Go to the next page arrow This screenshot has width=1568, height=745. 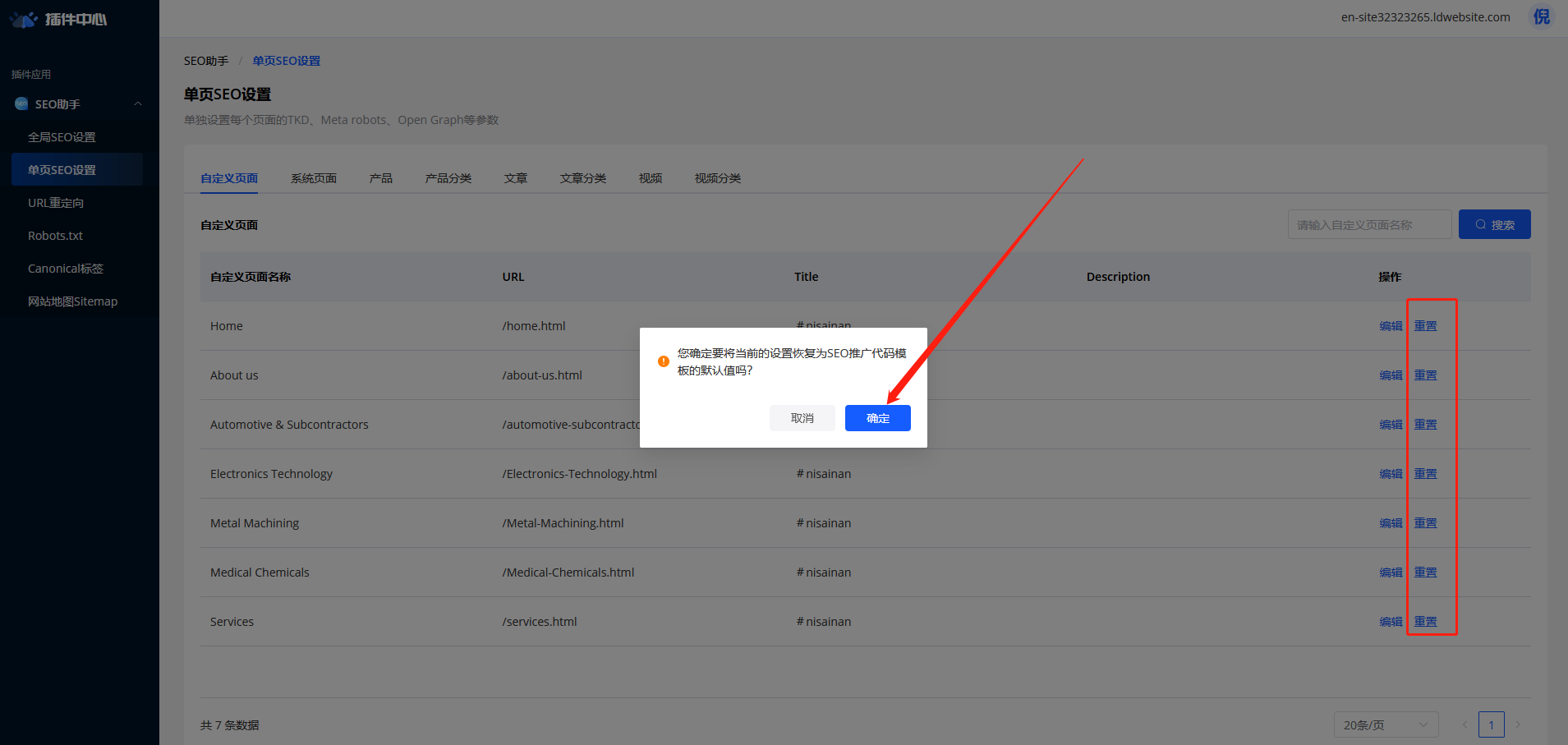pos(1518,724)
